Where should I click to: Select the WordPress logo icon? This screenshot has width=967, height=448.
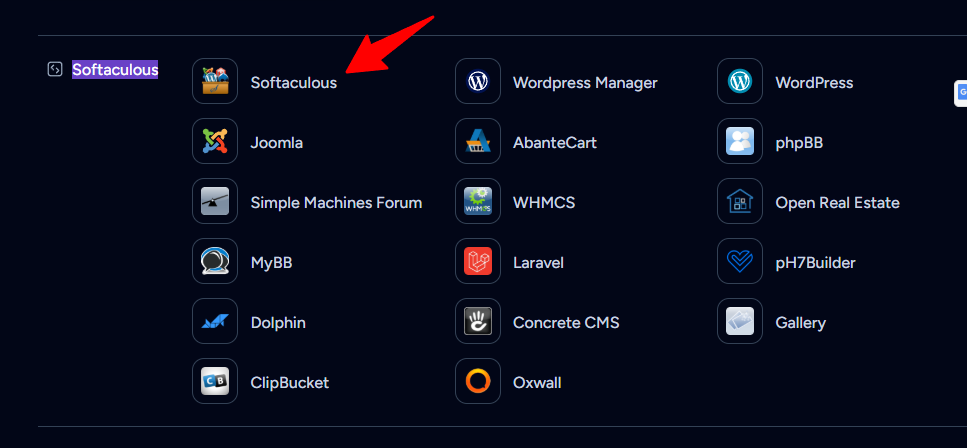pyautogui.click(x=740, y=81)
